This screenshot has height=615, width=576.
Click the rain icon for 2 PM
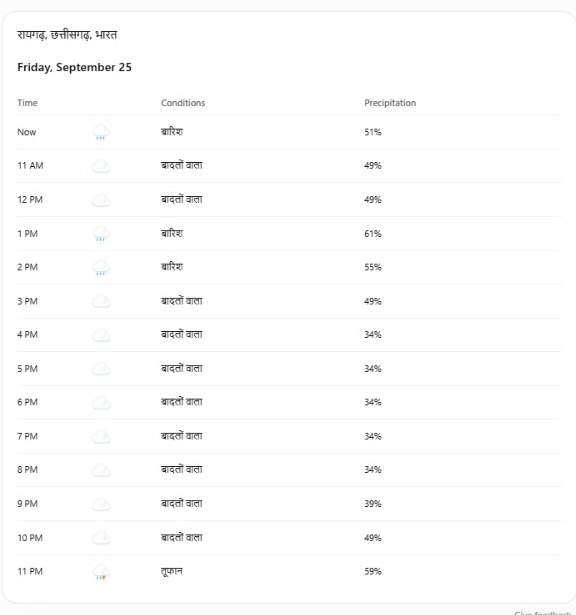tap(101, 267)
